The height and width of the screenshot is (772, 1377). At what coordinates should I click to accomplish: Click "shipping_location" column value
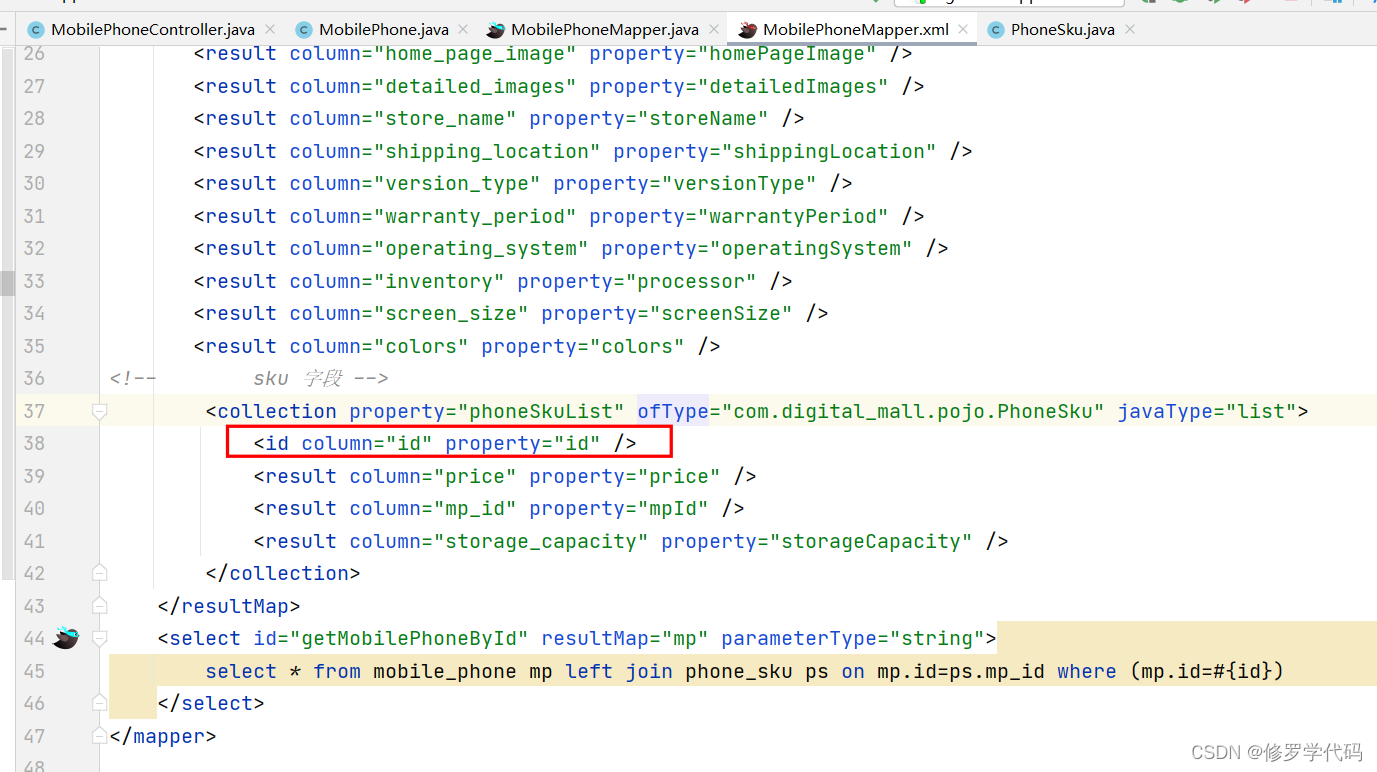[487, 151]
